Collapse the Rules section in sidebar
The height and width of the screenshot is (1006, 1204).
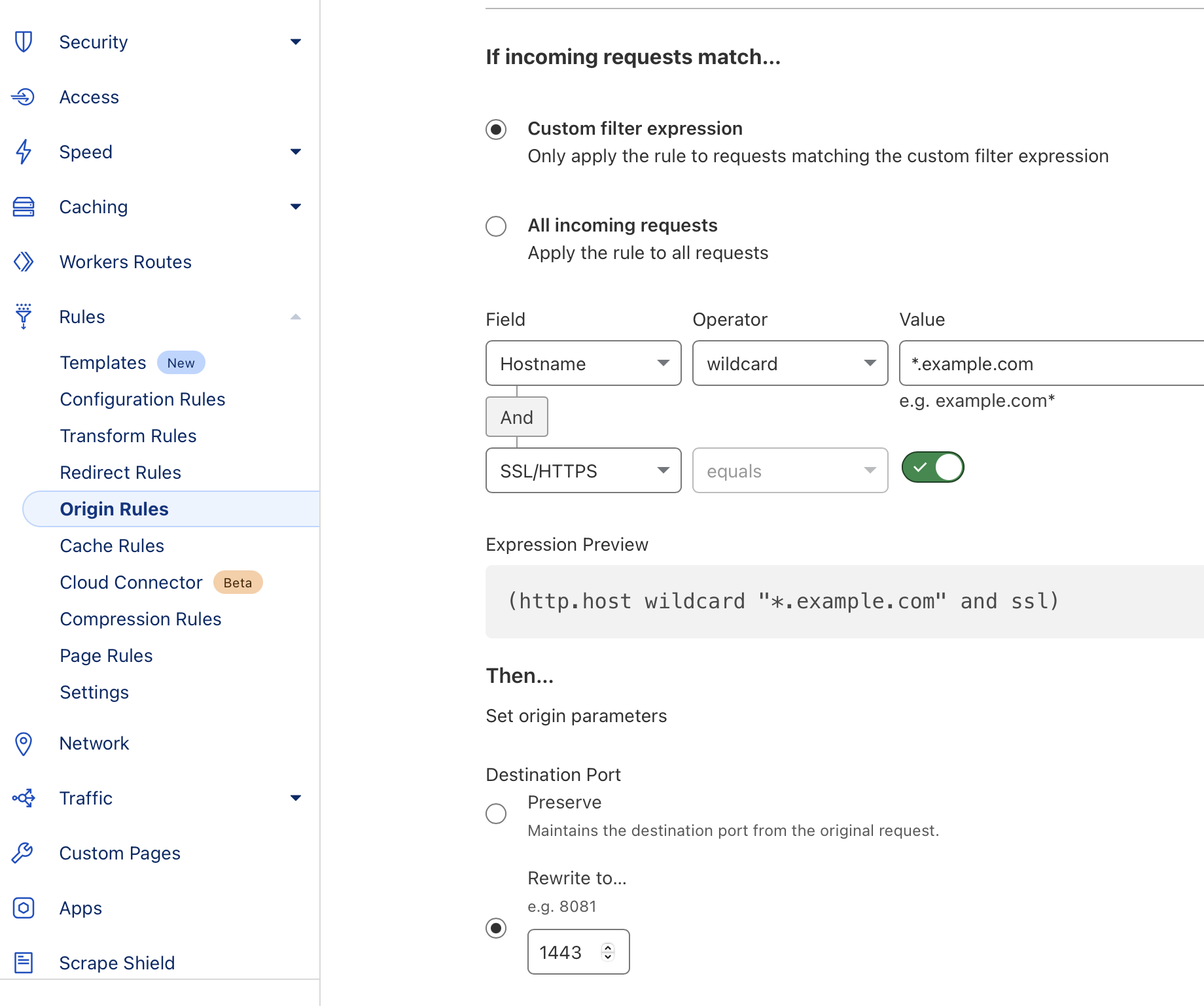296,317
